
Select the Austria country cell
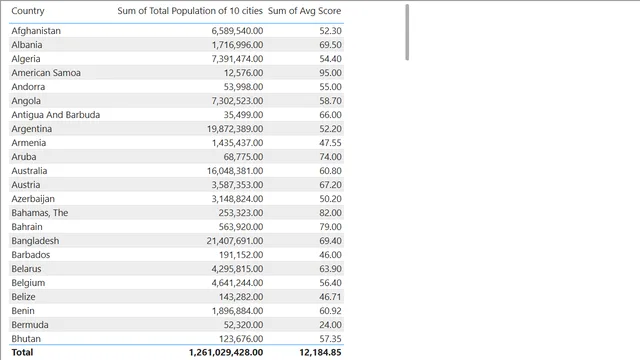pos(26,185)
